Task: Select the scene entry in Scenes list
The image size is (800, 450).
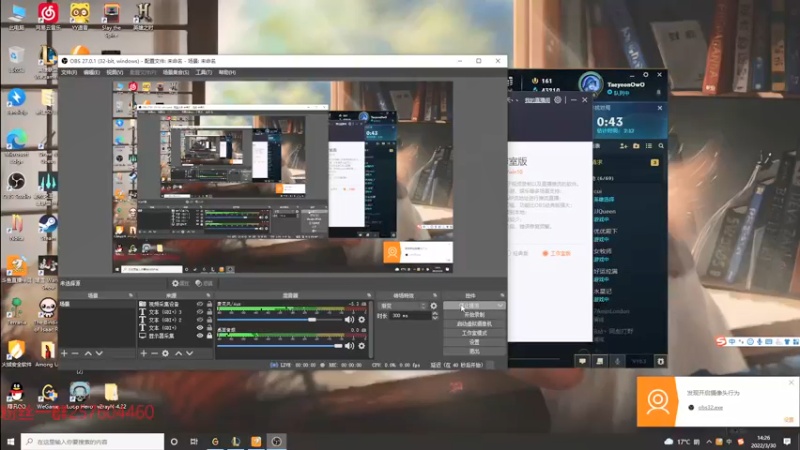Action: pyautogui.click(x=97, y=304)
